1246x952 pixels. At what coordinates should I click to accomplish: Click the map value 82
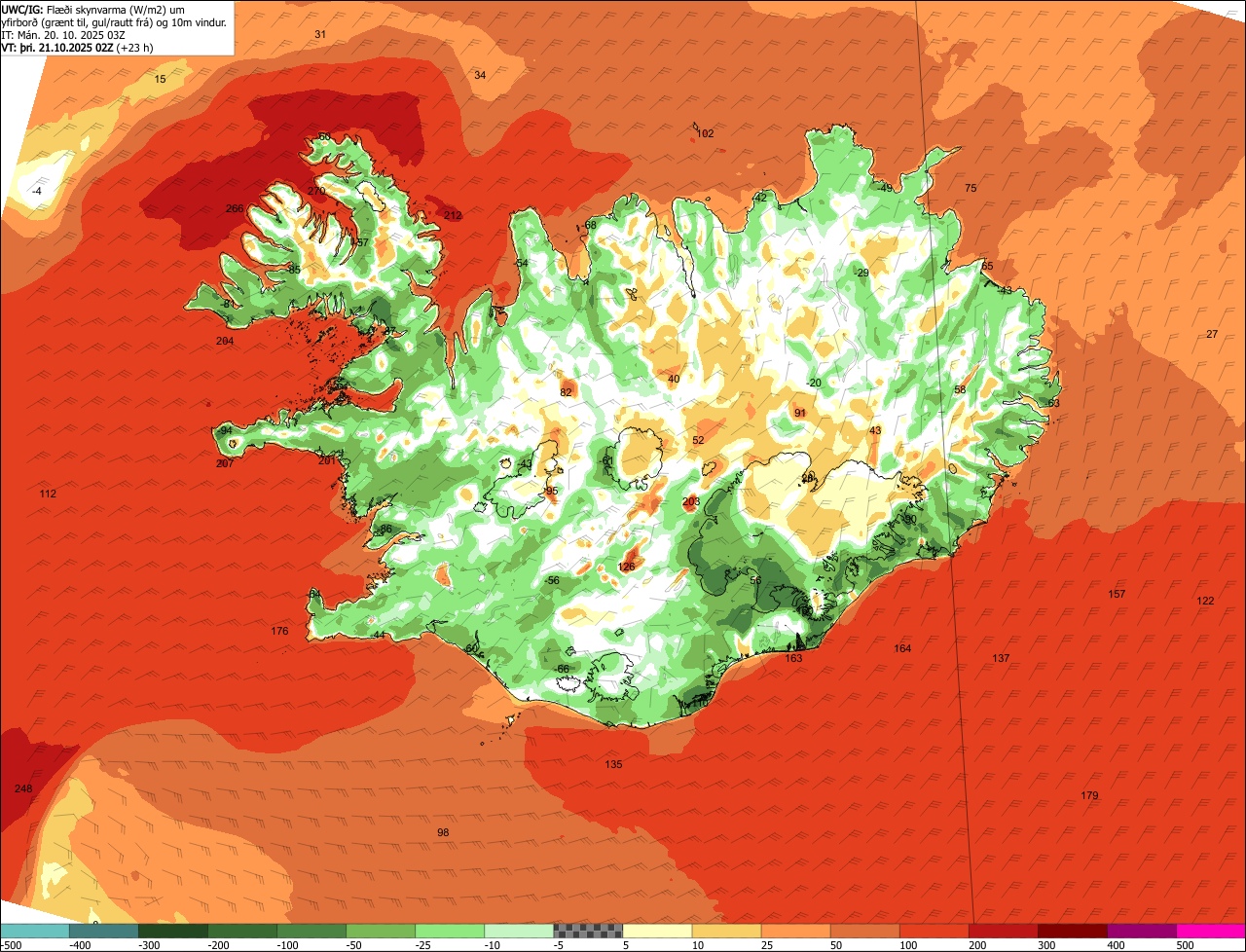click(x=566, y=392)
